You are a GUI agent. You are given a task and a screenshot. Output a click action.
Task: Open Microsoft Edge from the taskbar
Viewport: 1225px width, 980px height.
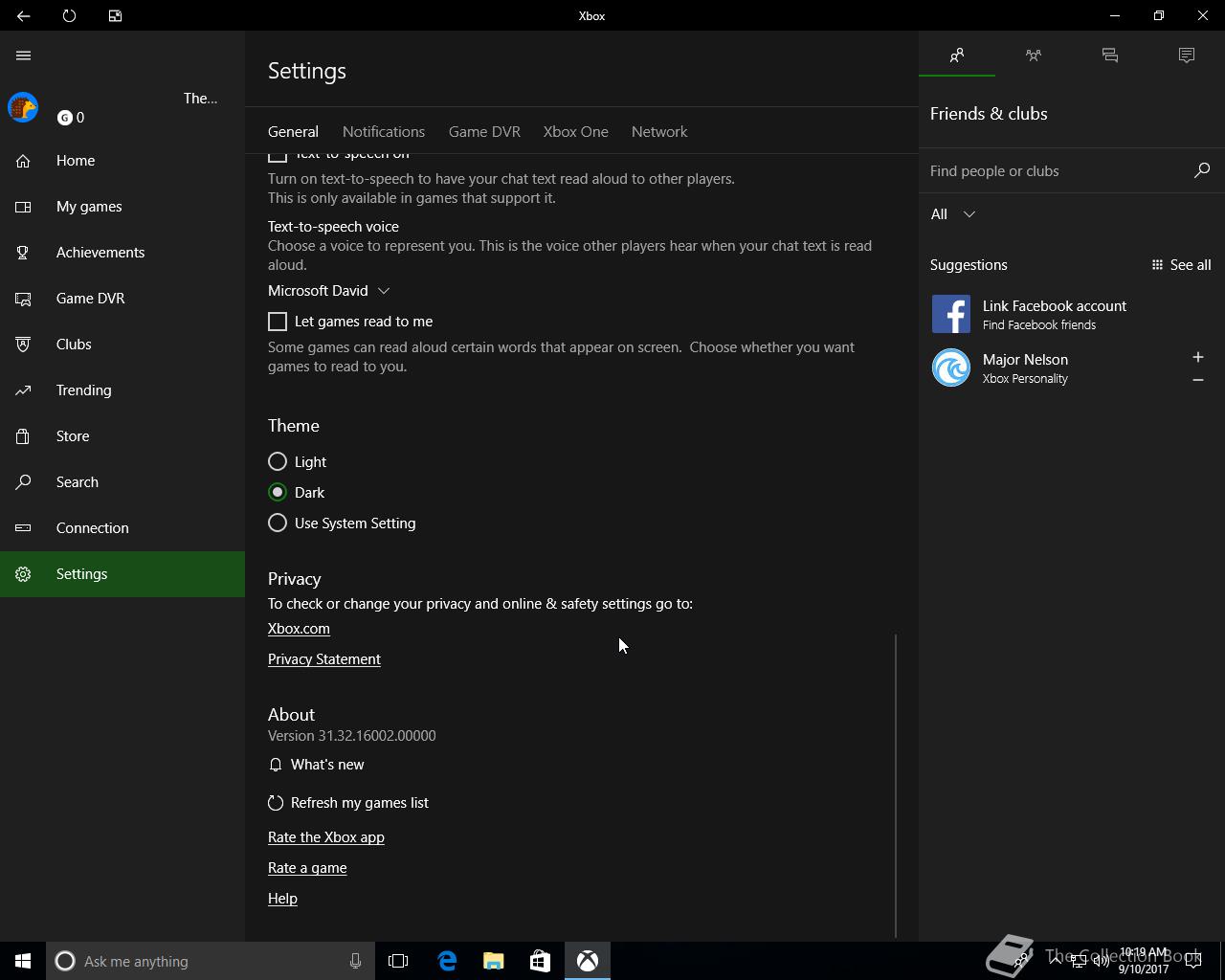click(447, 961)
